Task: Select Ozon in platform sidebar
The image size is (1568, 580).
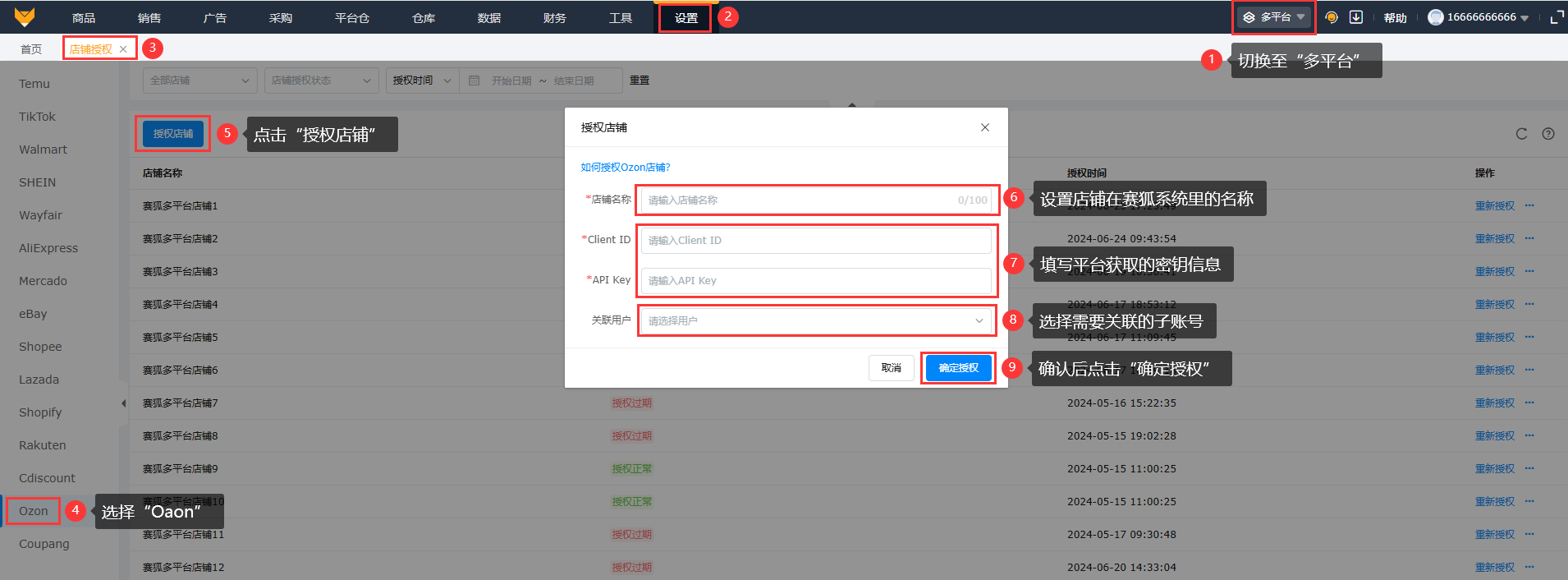Action: (34, 511)
